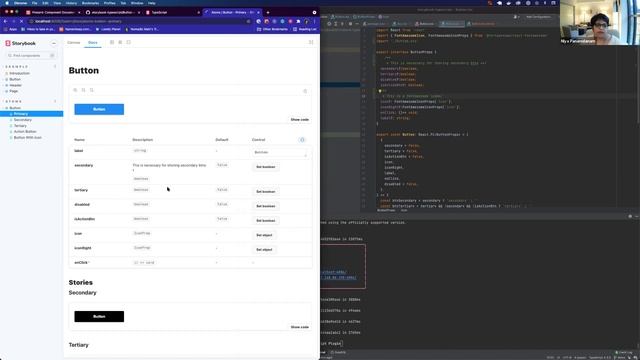This screenshot has width=640, height=360.
Task: Expand the Page item in sidebar
Action: [13, 91]
